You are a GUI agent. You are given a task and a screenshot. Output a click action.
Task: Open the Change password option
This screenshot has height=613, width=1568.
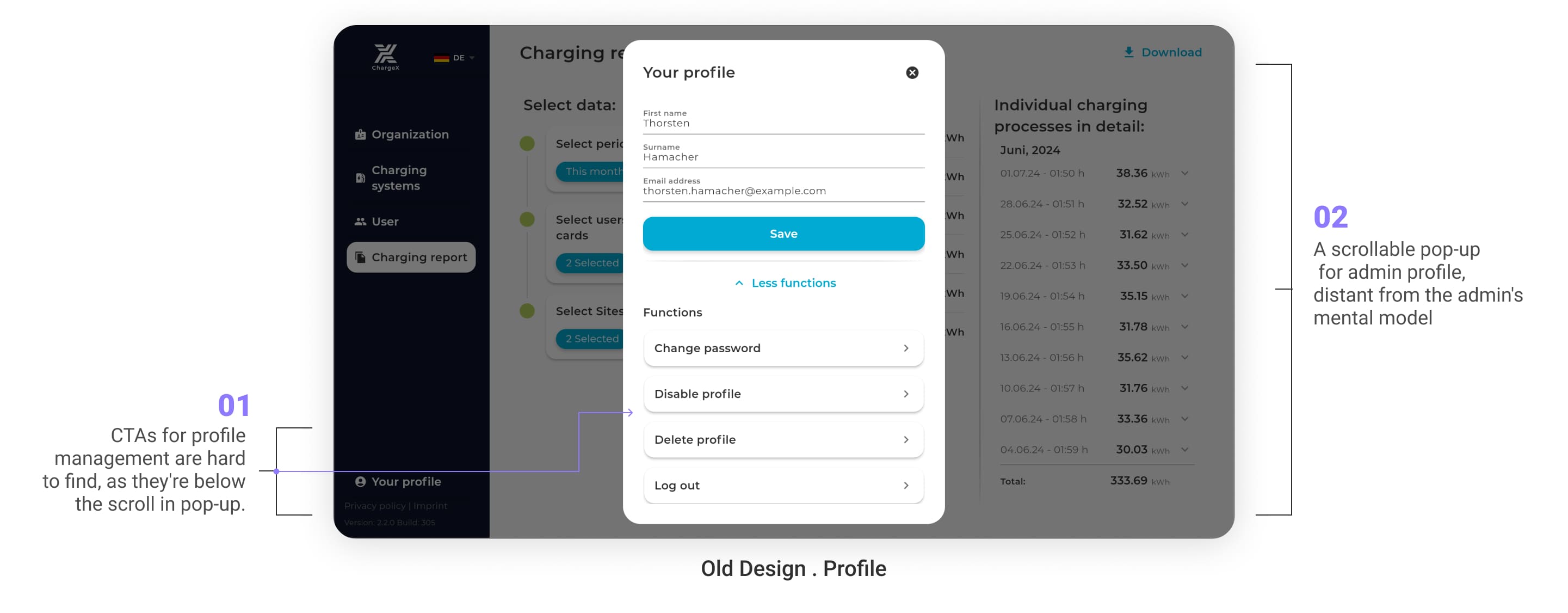[783, 348]
